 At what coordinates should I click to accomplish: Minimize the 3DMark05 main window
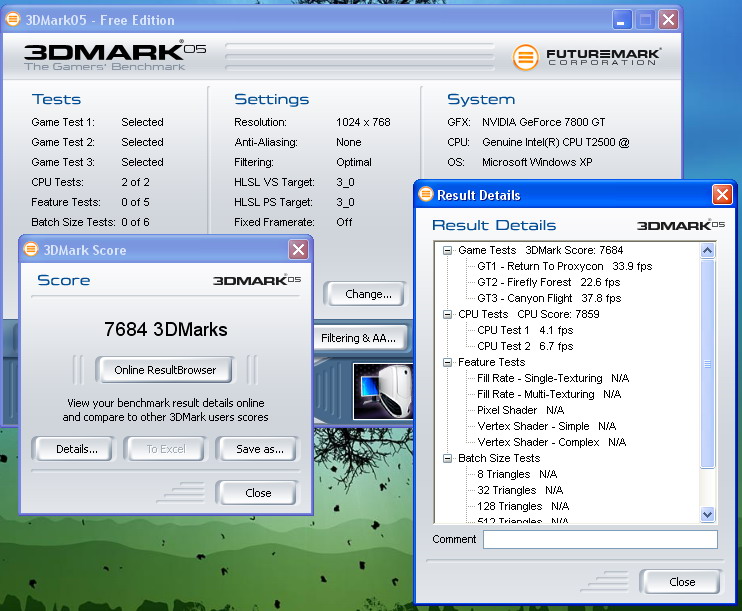pos(622,20)
